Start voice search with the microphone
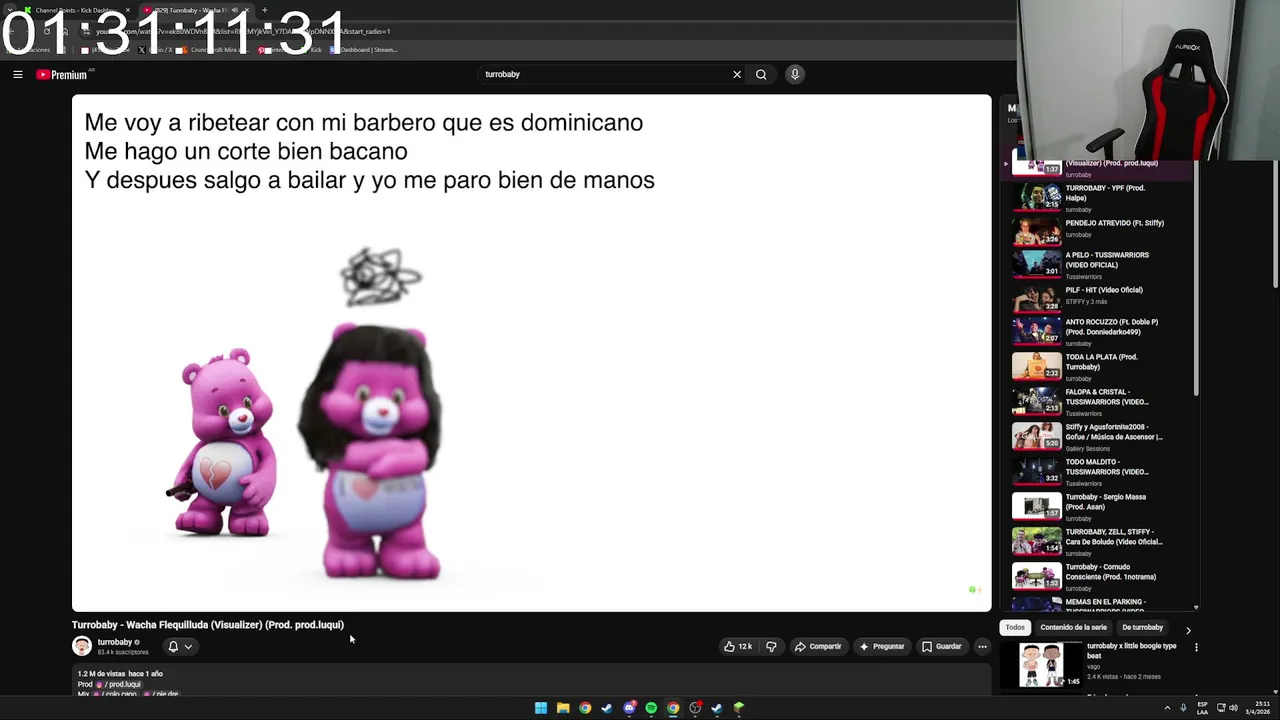Viewport: 1280px width, 720px height. (x=795, y=74)
